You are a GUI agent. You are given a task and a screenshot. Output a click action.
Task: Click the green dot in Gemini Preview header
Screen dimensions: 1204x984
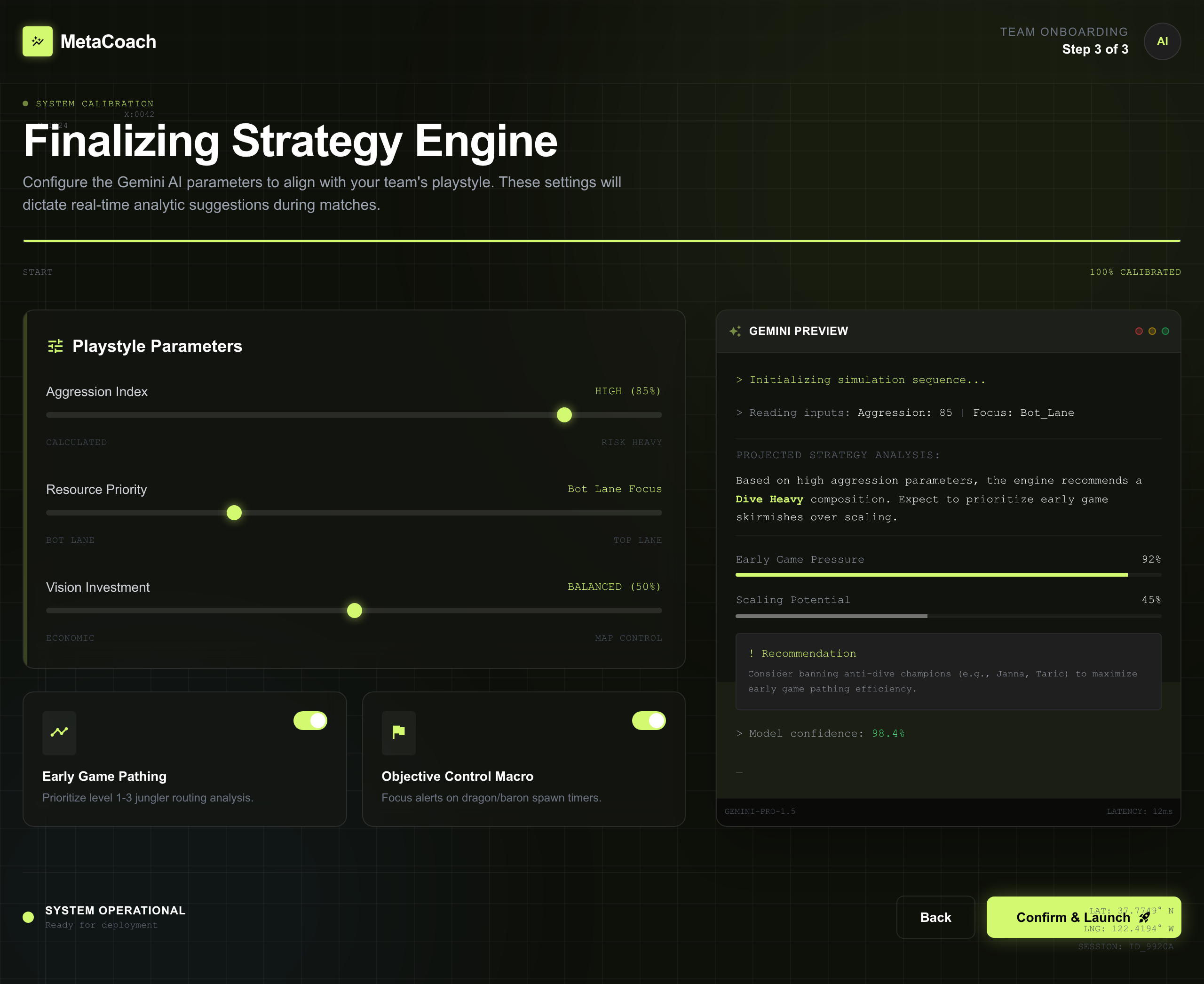pos(1165,331)
